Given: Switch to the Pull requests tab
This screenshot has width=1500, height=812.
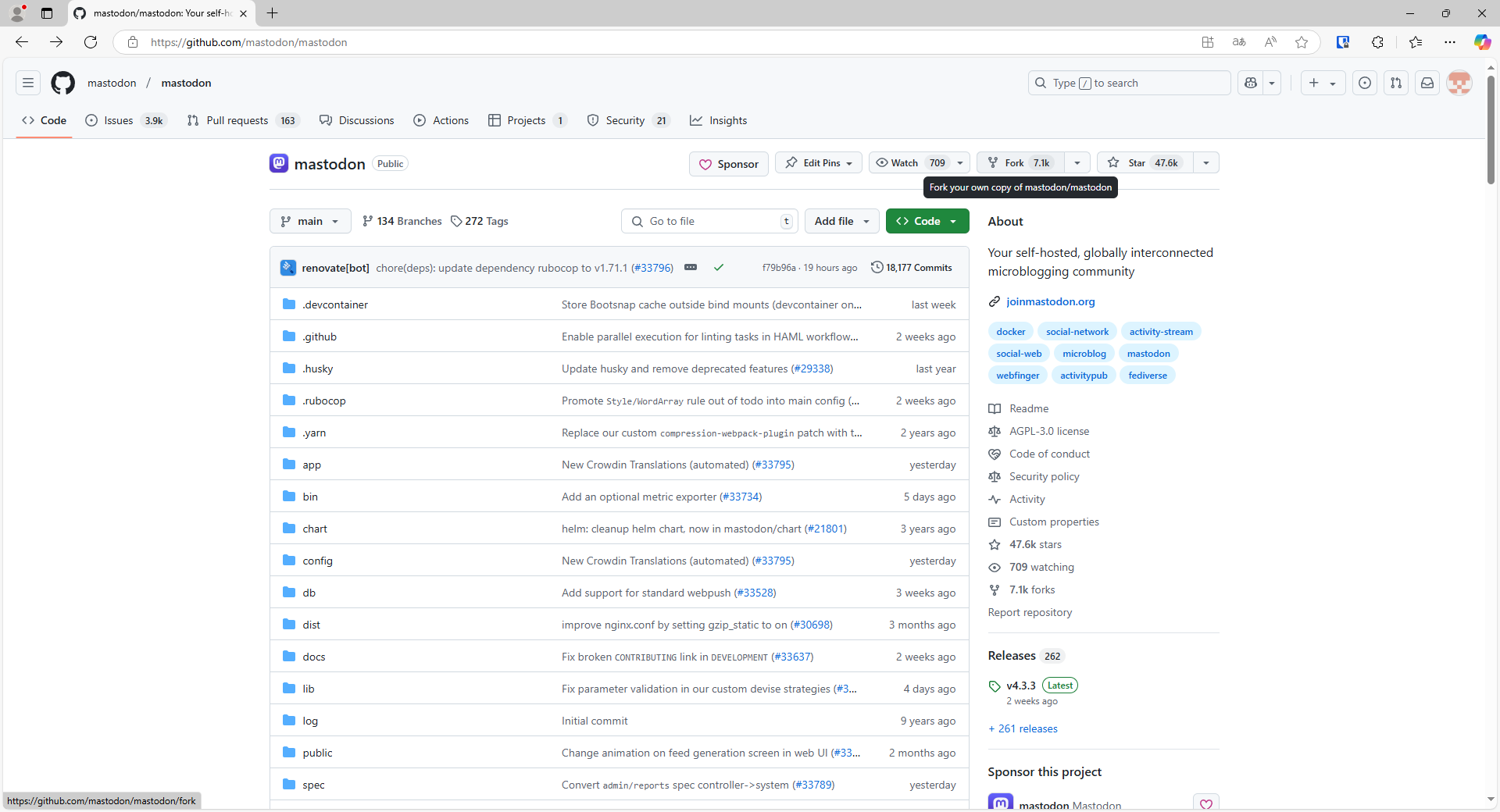Looking at the screenshot, I should point(242,120).
